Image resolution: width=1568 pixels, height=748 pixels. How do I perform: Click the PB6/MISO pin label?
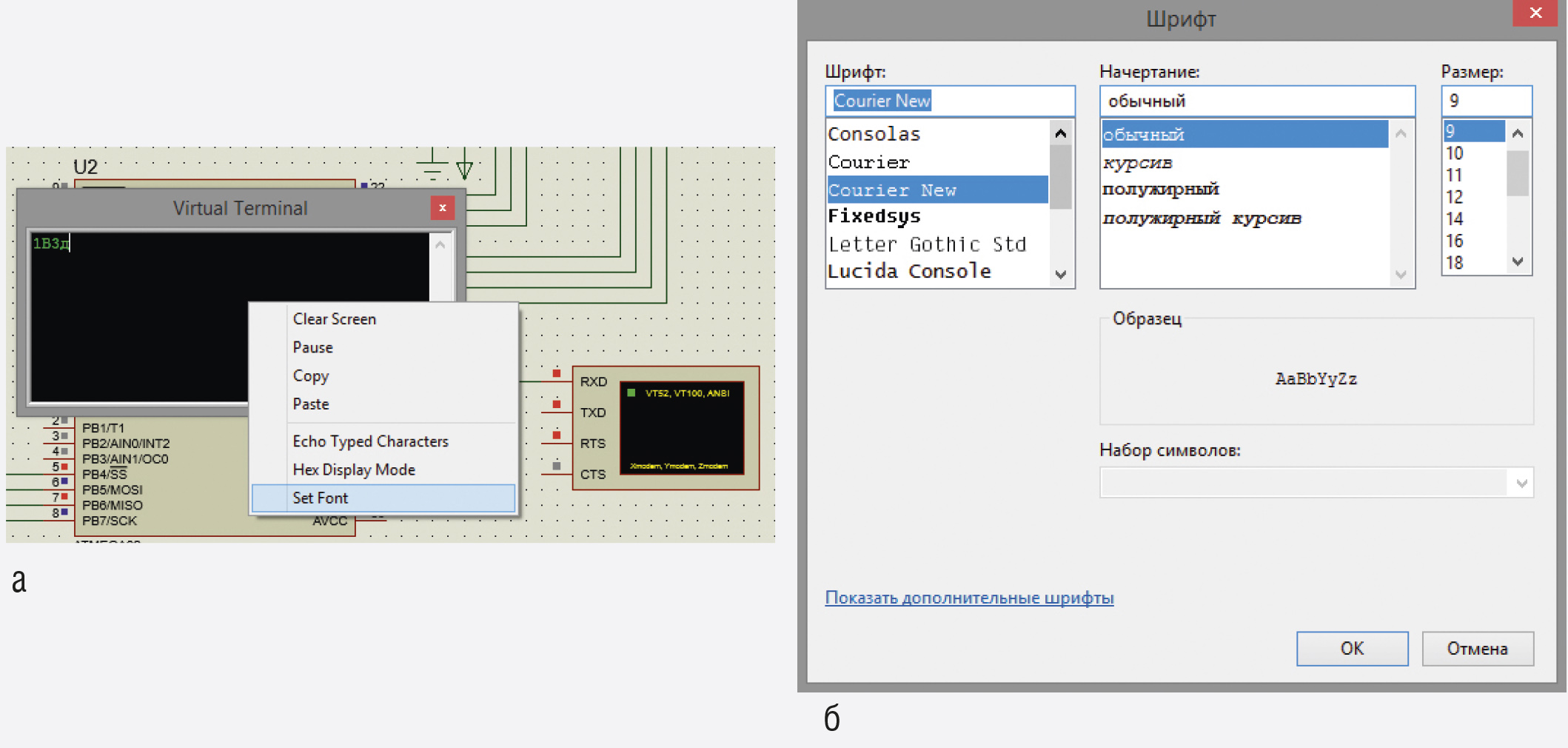tap(112, 505)
